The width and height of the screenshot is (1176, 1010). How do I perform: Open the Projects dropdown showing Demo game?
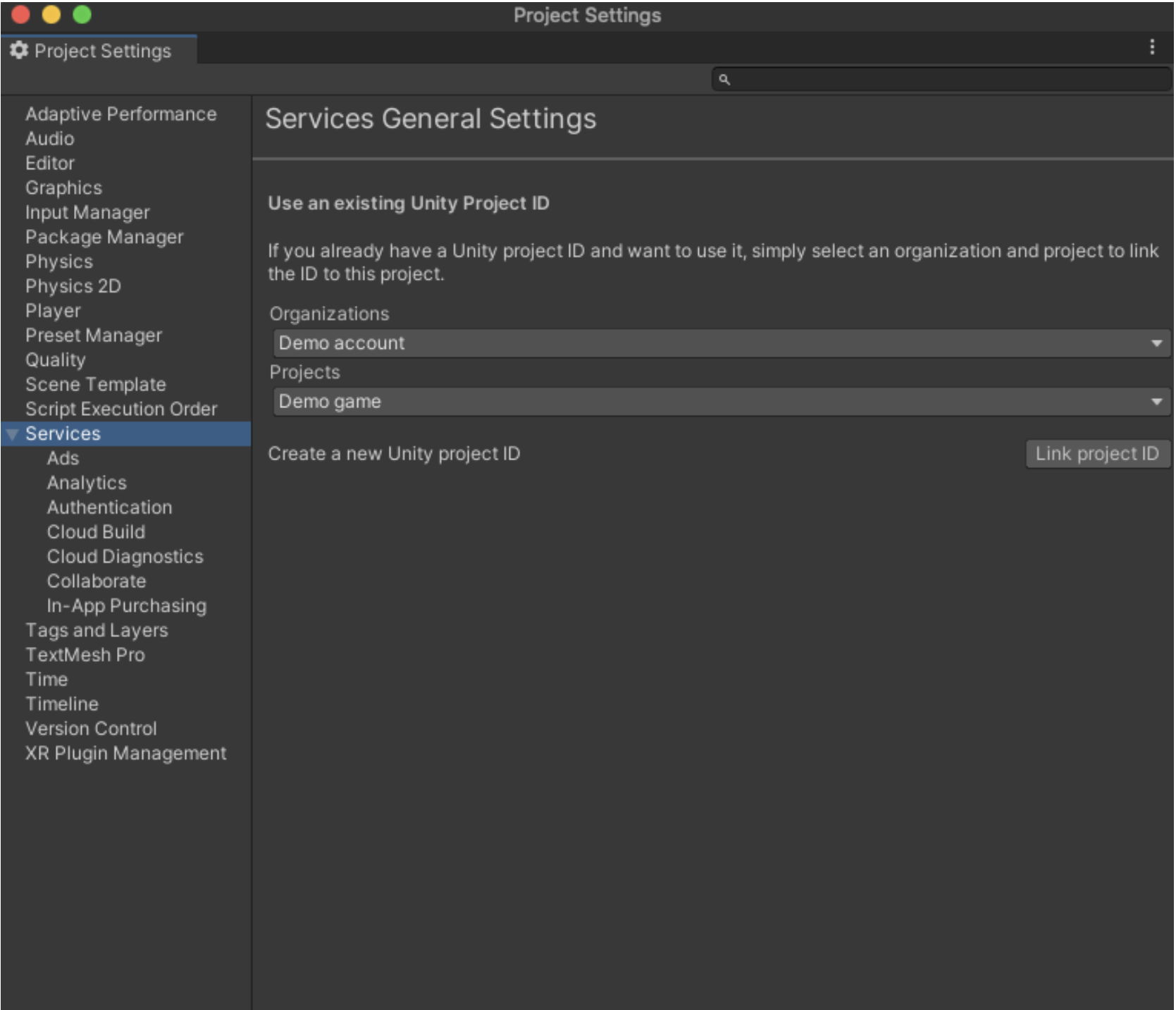point(720,402)
